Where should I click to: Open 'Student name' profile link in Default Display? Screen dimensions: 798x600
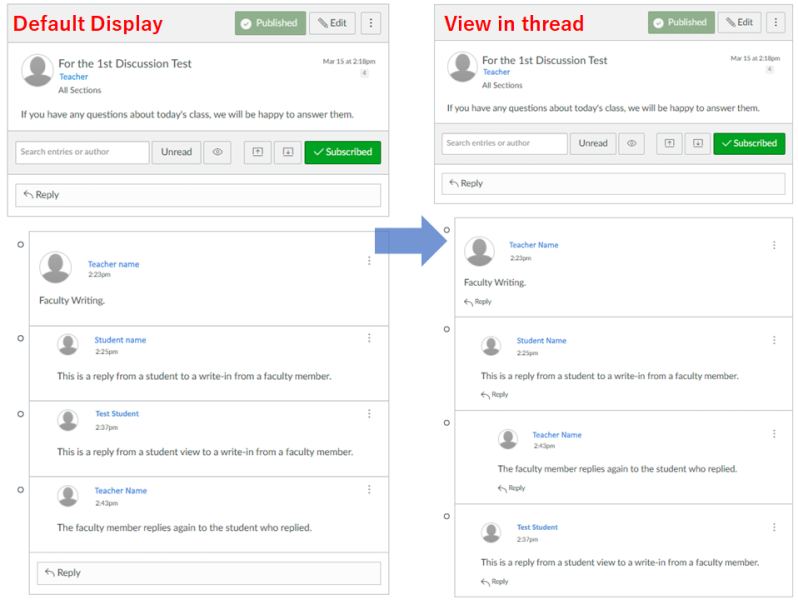tap(120, 340)
